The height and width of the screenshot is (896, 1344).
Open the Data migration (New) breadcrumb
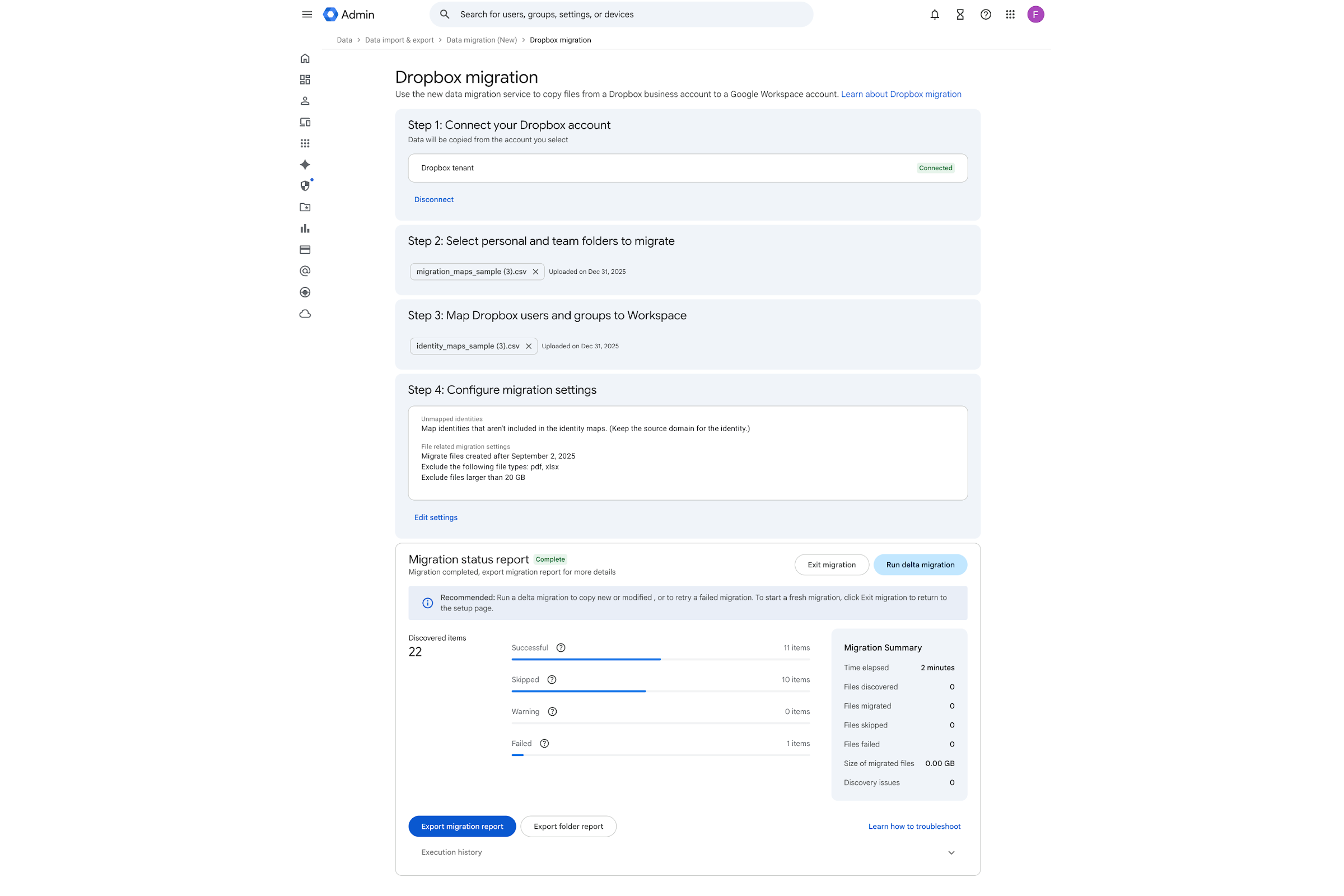tap(481, 39)
